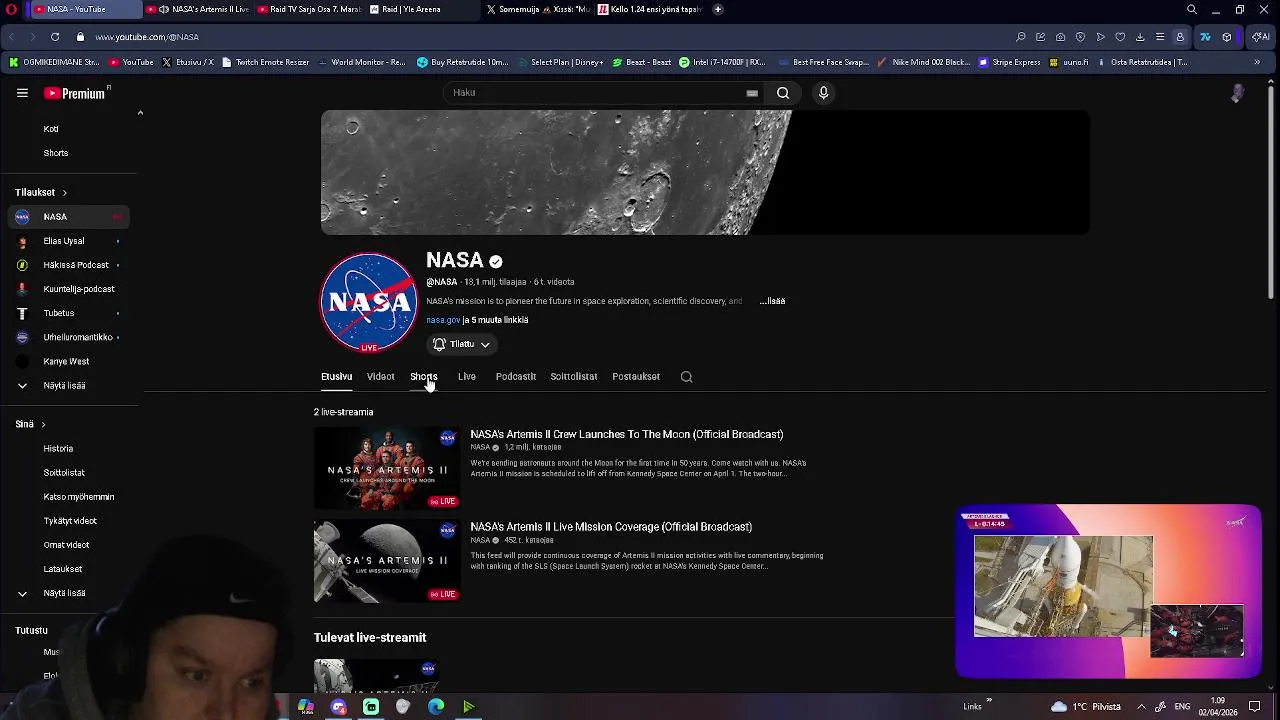Switch to the Postaukset tab

[636, 377]
